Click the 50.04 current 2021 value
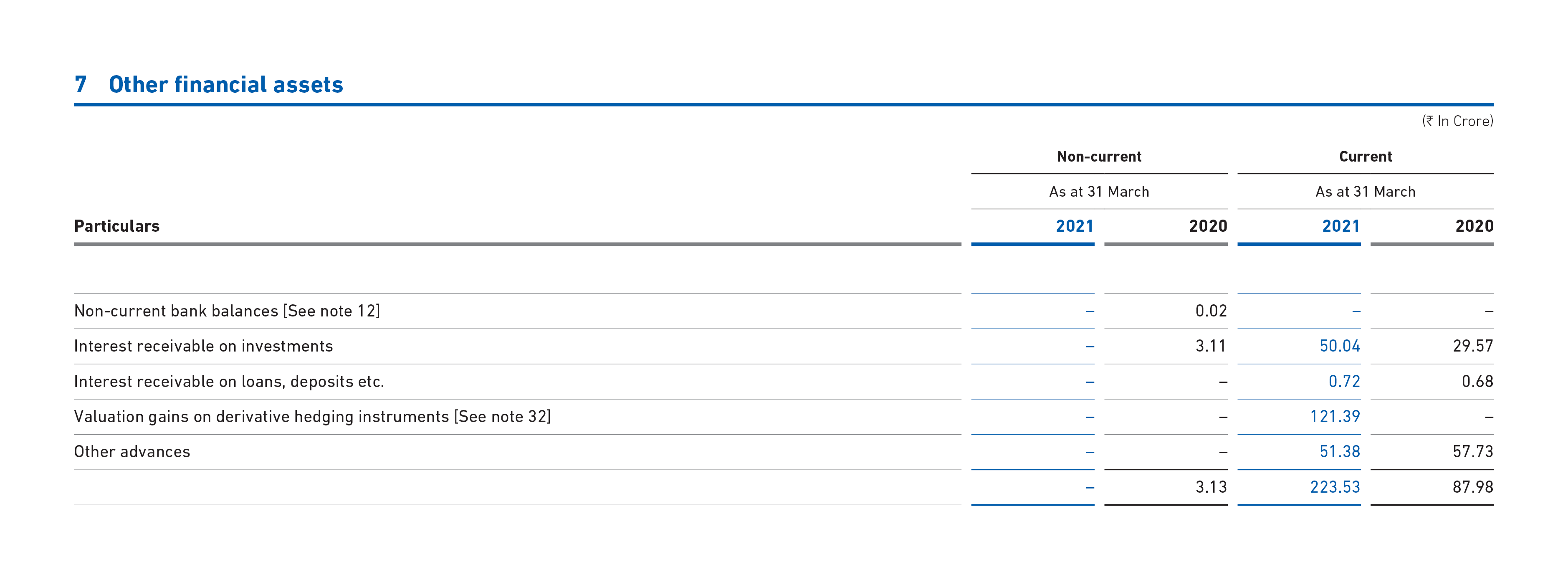Screen dimensions: 1568x582 click(1339, 347)
